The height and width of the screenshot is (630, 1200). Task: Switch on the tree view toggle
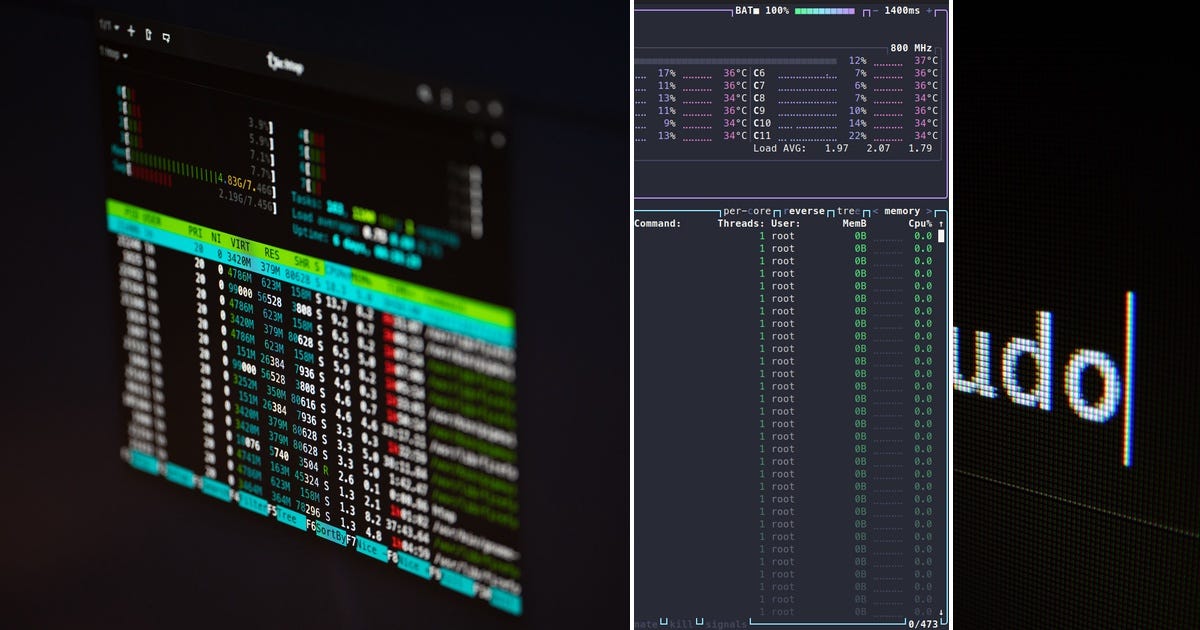(849, 211)
